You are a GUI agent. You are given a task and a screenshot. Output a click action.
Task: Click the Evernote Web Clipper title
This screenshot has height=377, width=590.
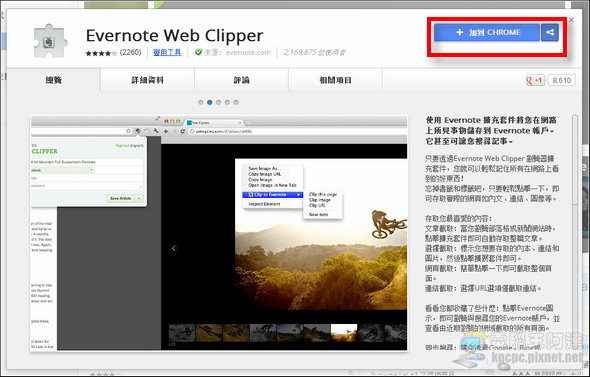pyautogui.click(x=174, y=35)
